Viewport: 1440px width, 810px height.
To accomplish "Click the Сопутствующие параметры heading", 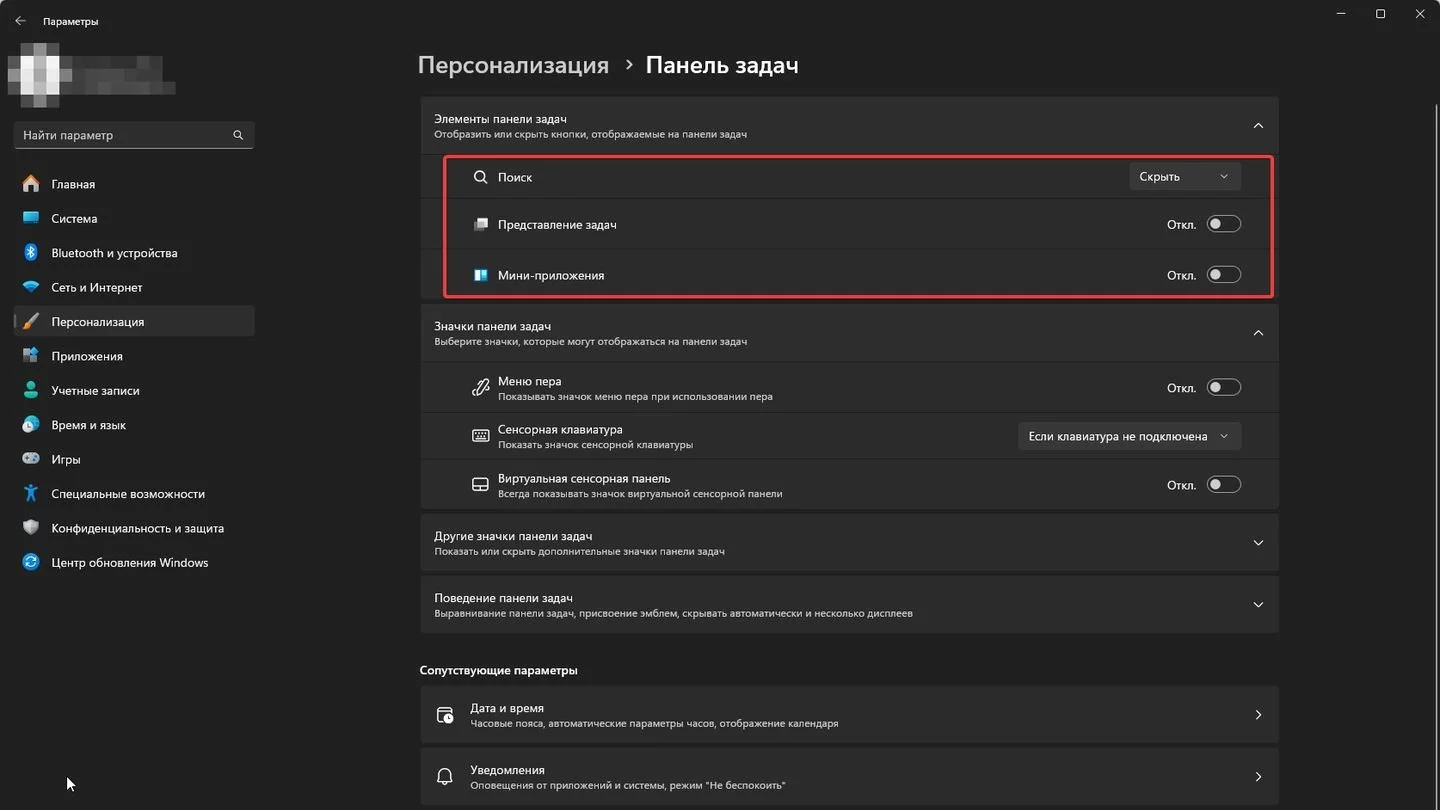I will [x=498, y=670].
